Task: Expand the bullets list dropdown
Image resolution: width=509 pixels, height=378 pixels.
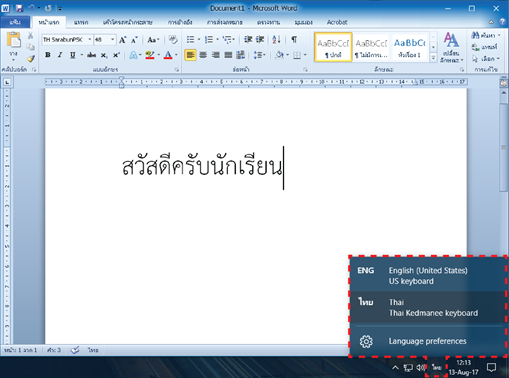Action: [x=199, y=40]
